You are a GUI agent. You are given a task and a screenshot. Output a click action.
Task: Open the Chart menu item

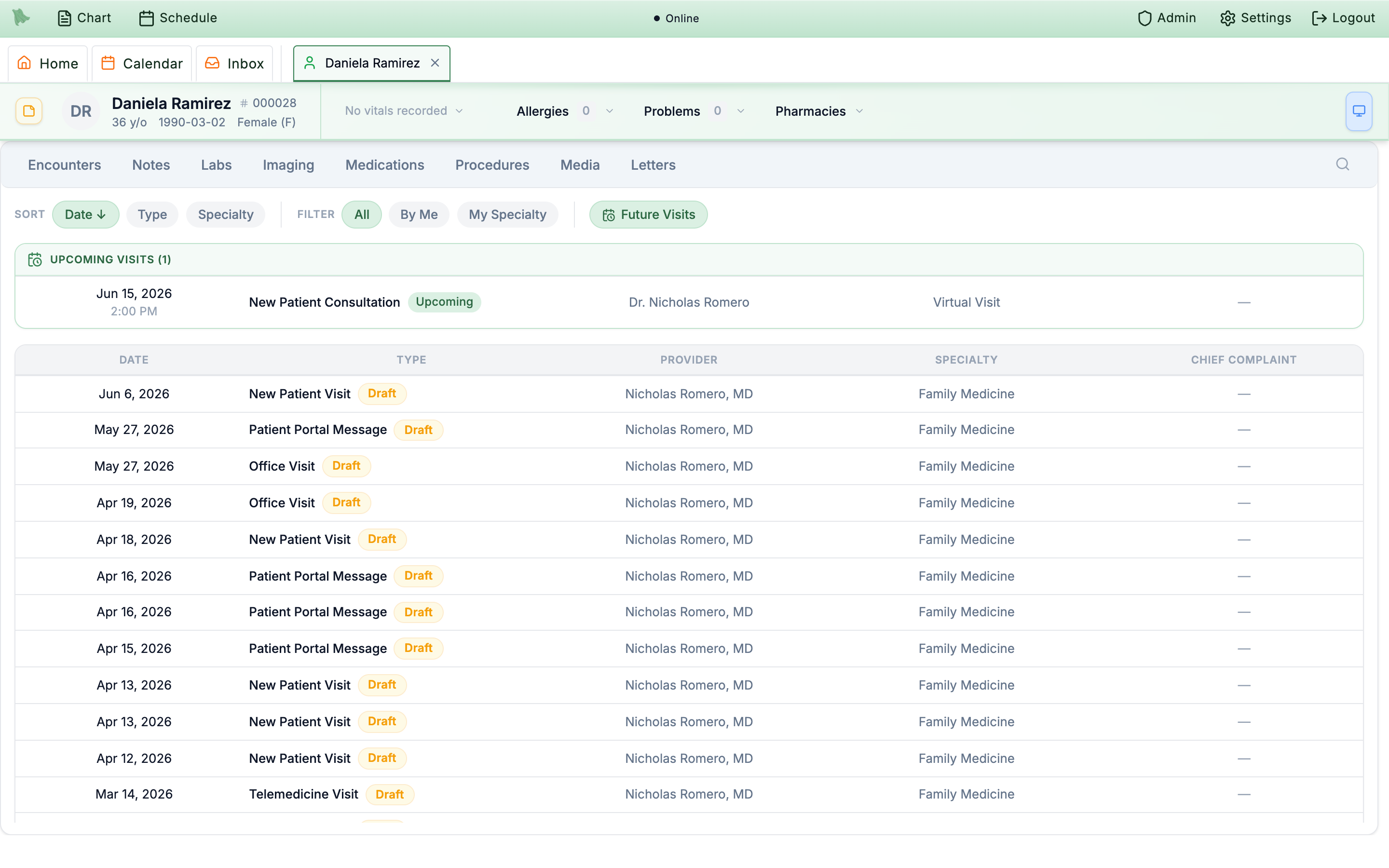(84, 18)
